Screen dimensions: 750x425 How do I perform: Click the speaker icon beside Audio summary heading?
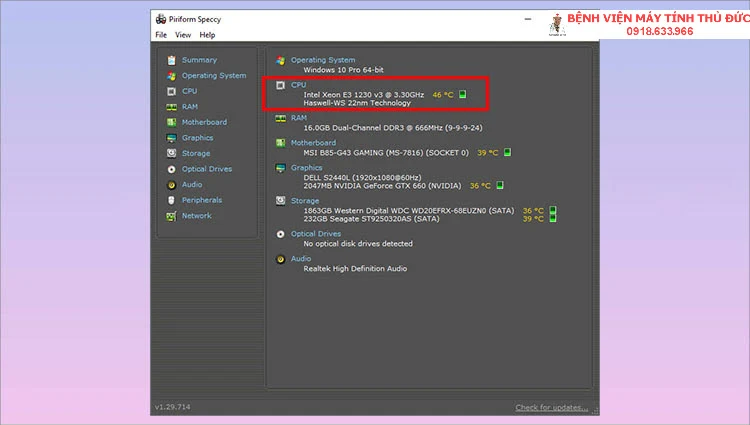[281, 260]
